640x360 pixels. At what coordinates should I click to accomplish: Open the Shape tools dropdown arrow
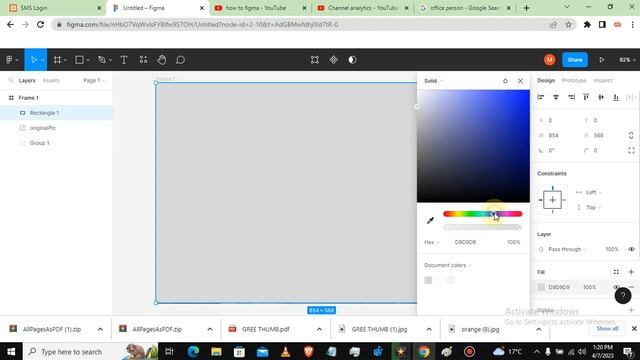tap(88, 60)
